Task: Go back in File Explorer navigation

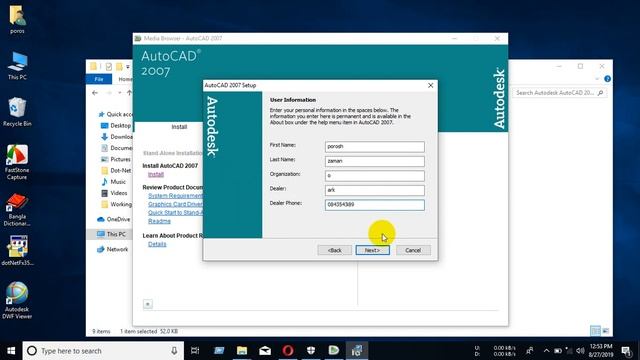Action: [x=95, y=93]
